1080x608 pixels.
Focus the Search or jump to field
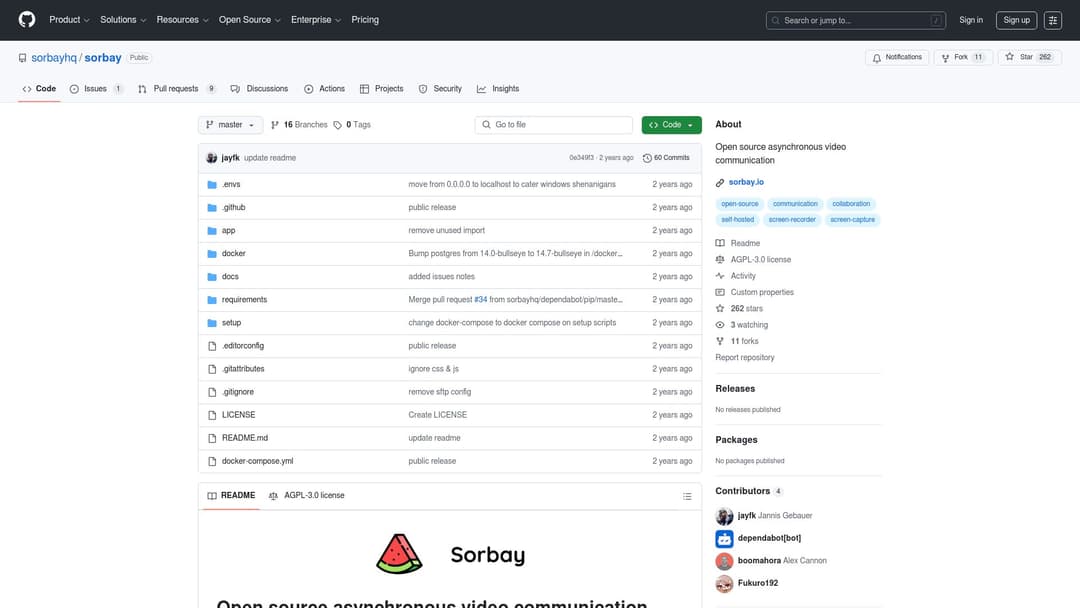[x=855, y=21]
